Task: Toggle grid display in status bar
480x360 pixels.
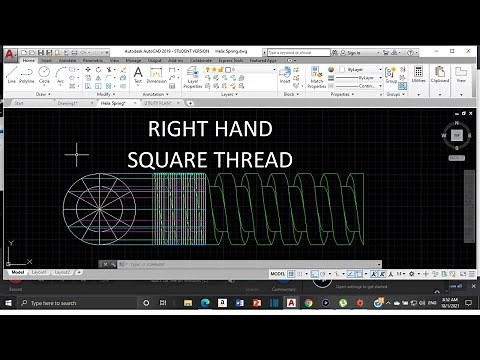Action: coord(291,274)
